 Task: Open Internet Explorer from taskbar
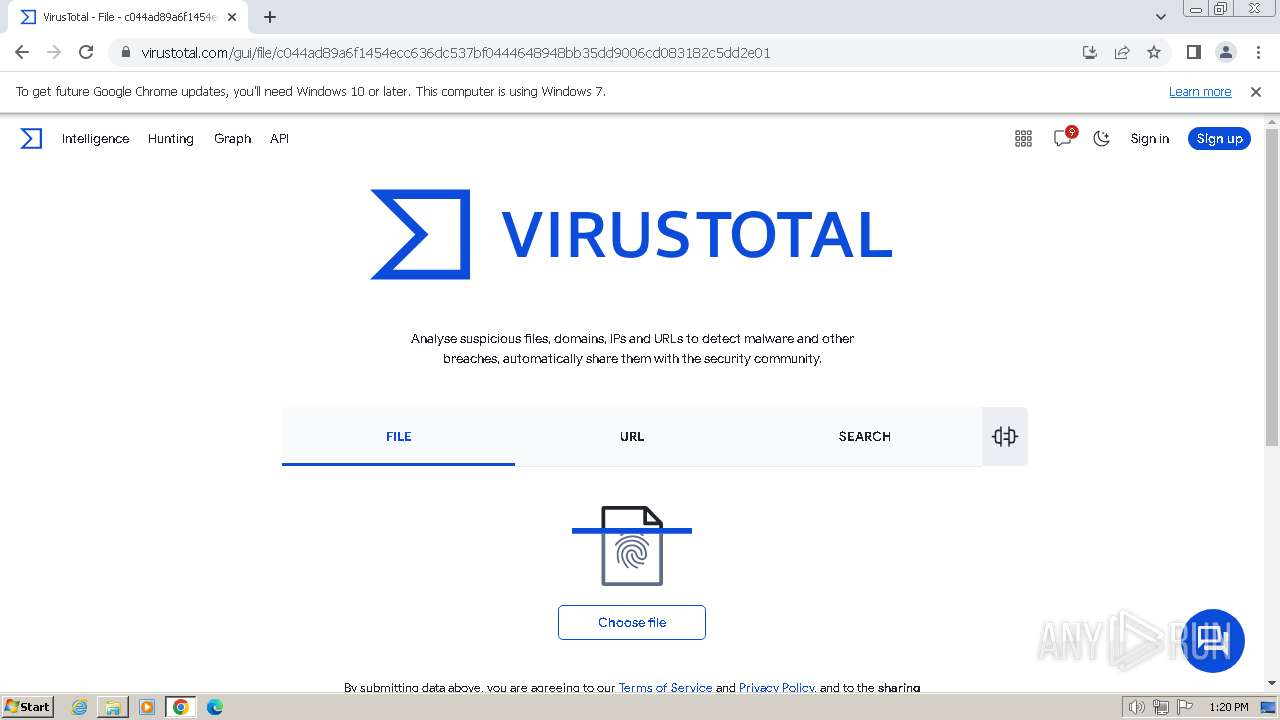click(x=80, y=707)
